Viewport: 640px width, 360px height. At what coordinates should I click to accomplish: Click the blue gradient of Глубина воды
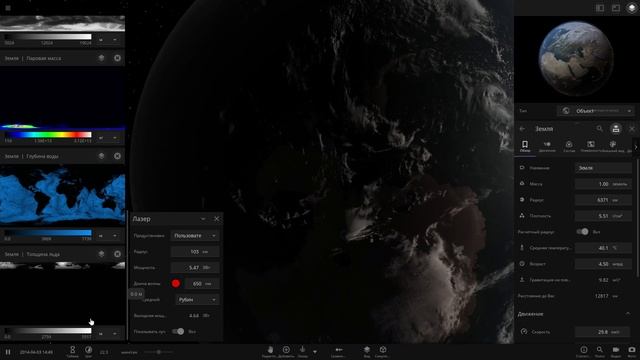pos(48,233)
